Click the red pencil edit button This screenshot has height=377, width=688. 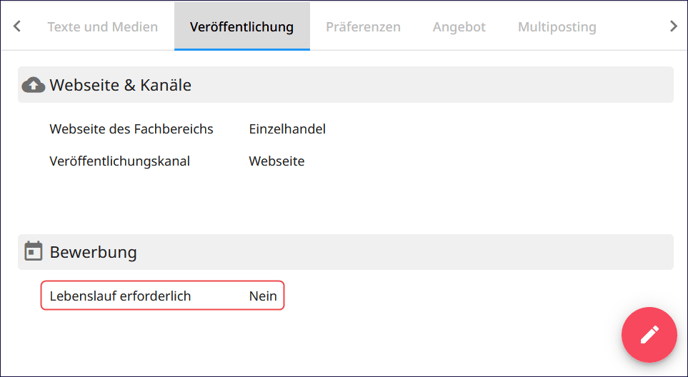pos(649,335)
